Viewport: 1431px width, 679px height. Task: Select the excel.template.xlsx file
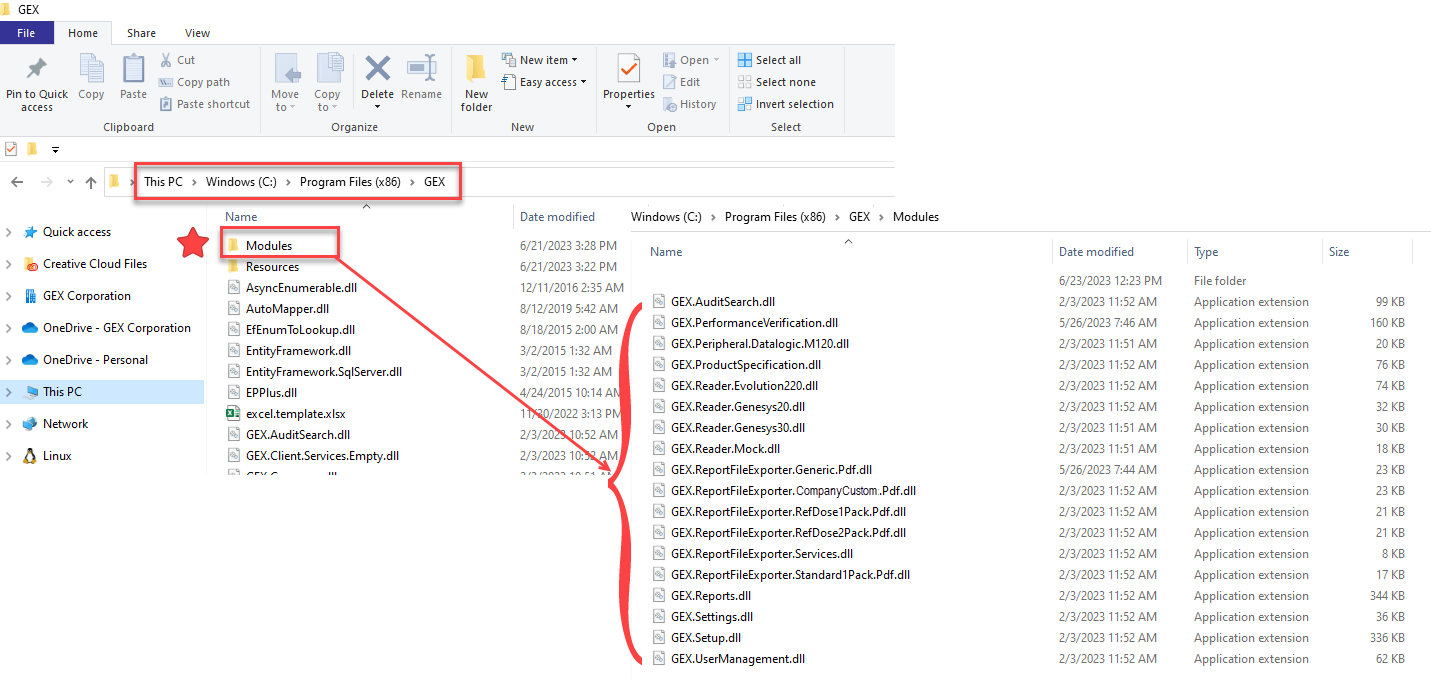pyautogui.click(x=295, y=414)
